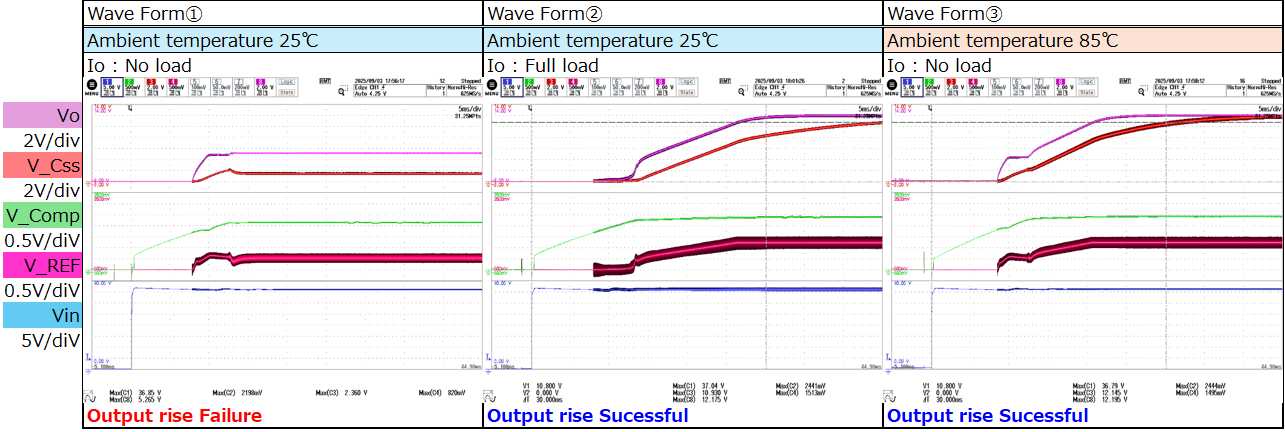Click the measurement waveform icon in Wave Form① scope
1285x432 pixels.
point(90,394)
